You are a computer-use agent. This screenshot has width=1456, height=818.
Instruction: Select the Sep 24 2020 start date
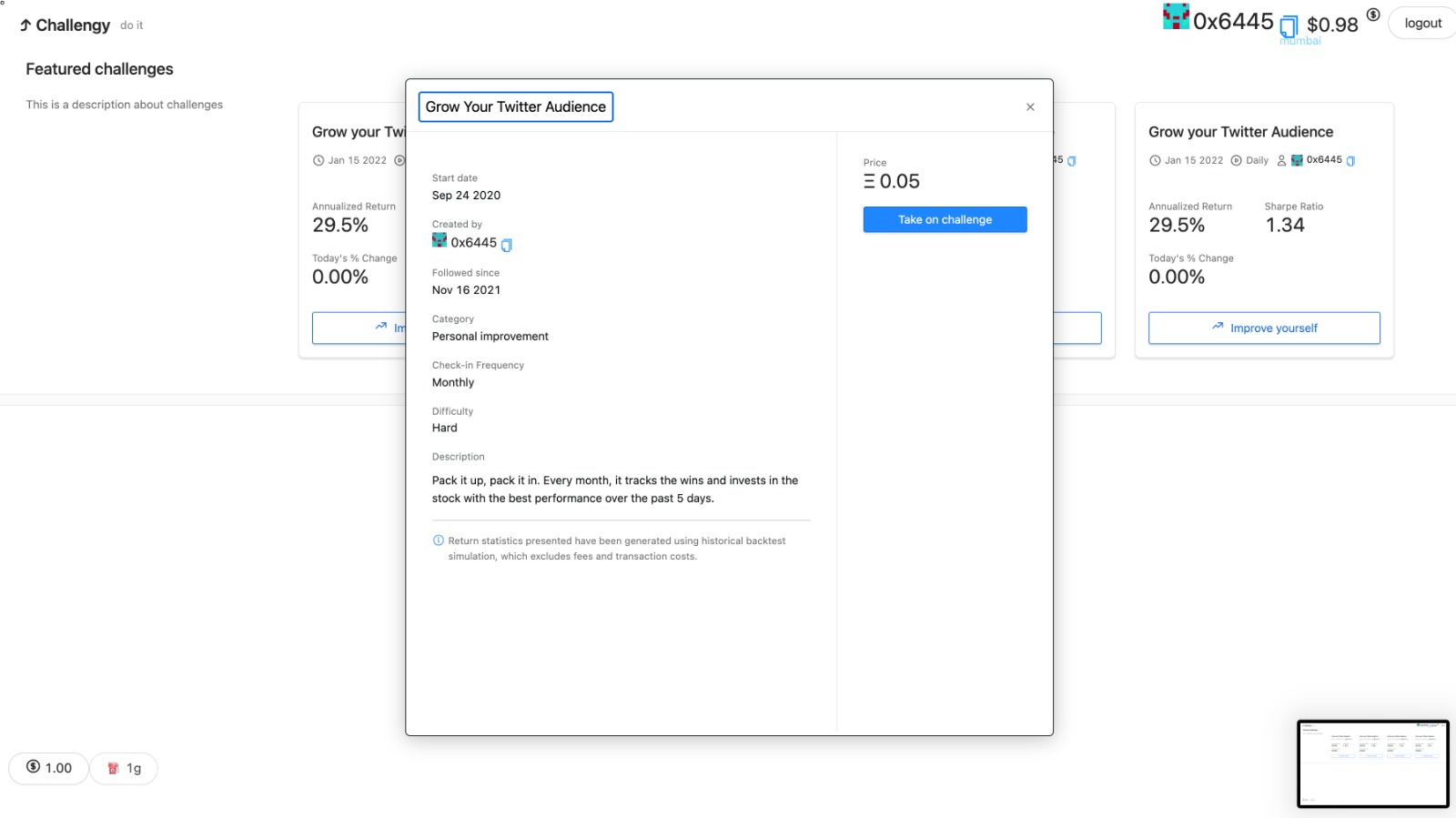[x=466, y=196]
